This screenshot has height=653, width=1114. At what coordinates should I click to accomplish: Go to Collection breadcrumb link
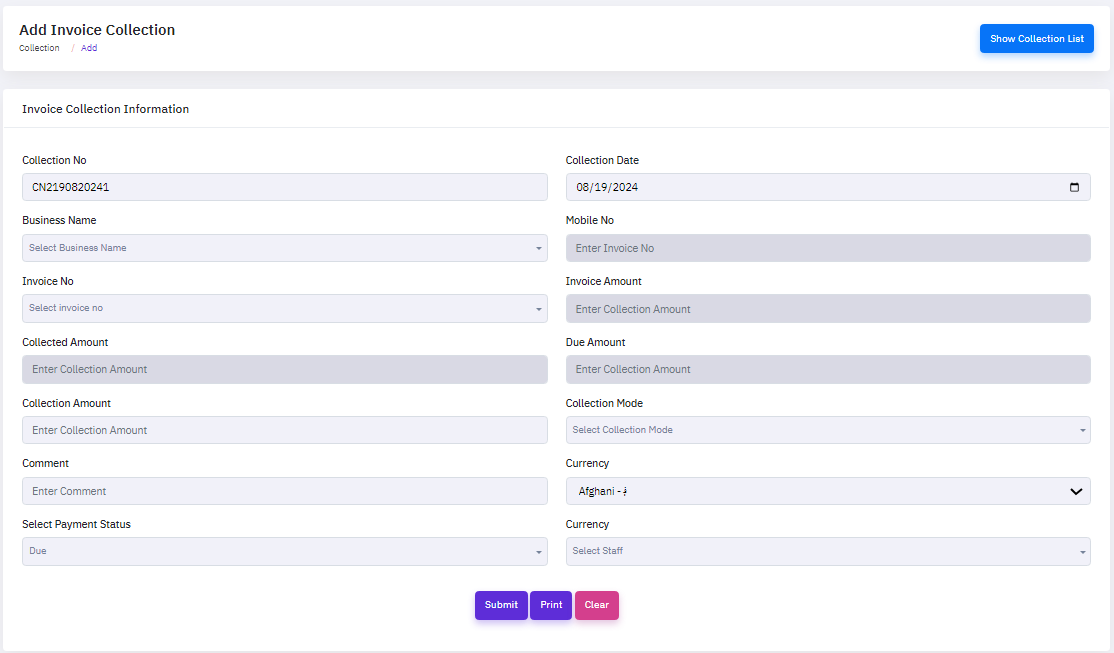coord(39,48)
